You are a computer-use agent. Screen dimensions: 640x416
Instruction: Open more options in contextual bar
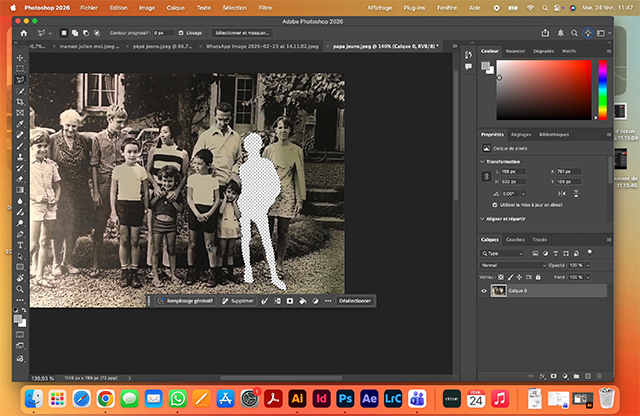(x=328, y=301)
